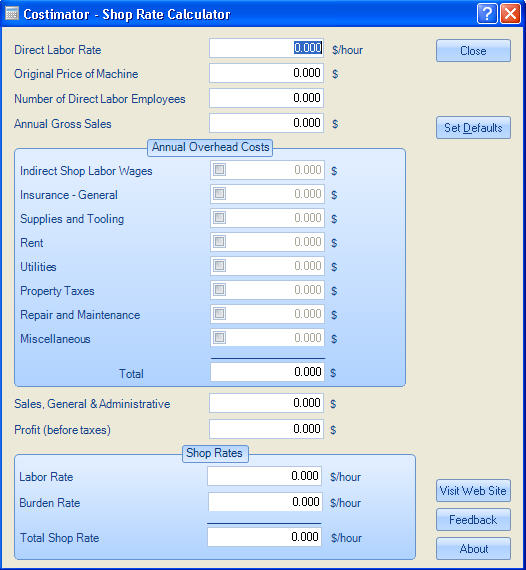Check the Supplies and Tooling checkbox
Screen dimensions: 526x570
219,217
